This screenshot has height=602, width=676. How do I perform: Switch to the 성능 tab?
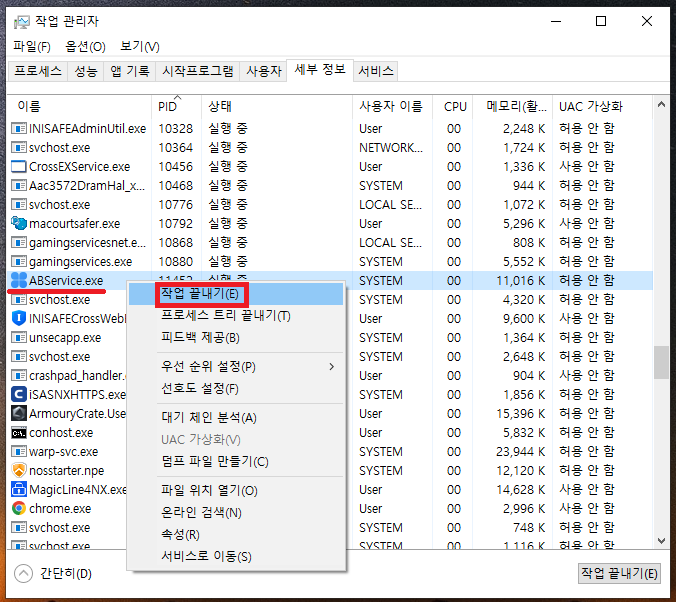tap(85, 70)
